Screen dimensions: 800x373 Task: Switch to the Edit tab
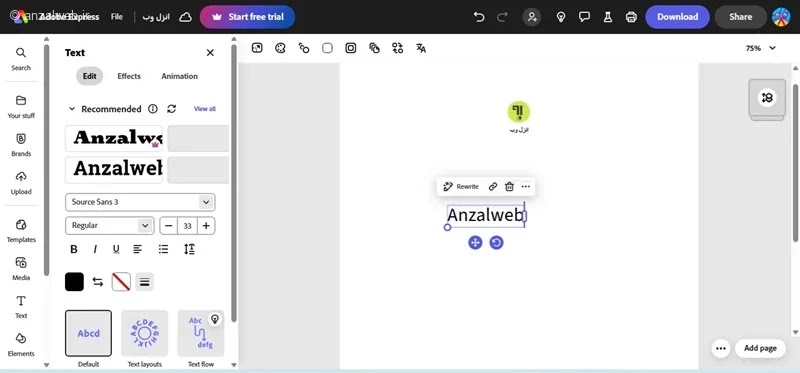(89, 76)
